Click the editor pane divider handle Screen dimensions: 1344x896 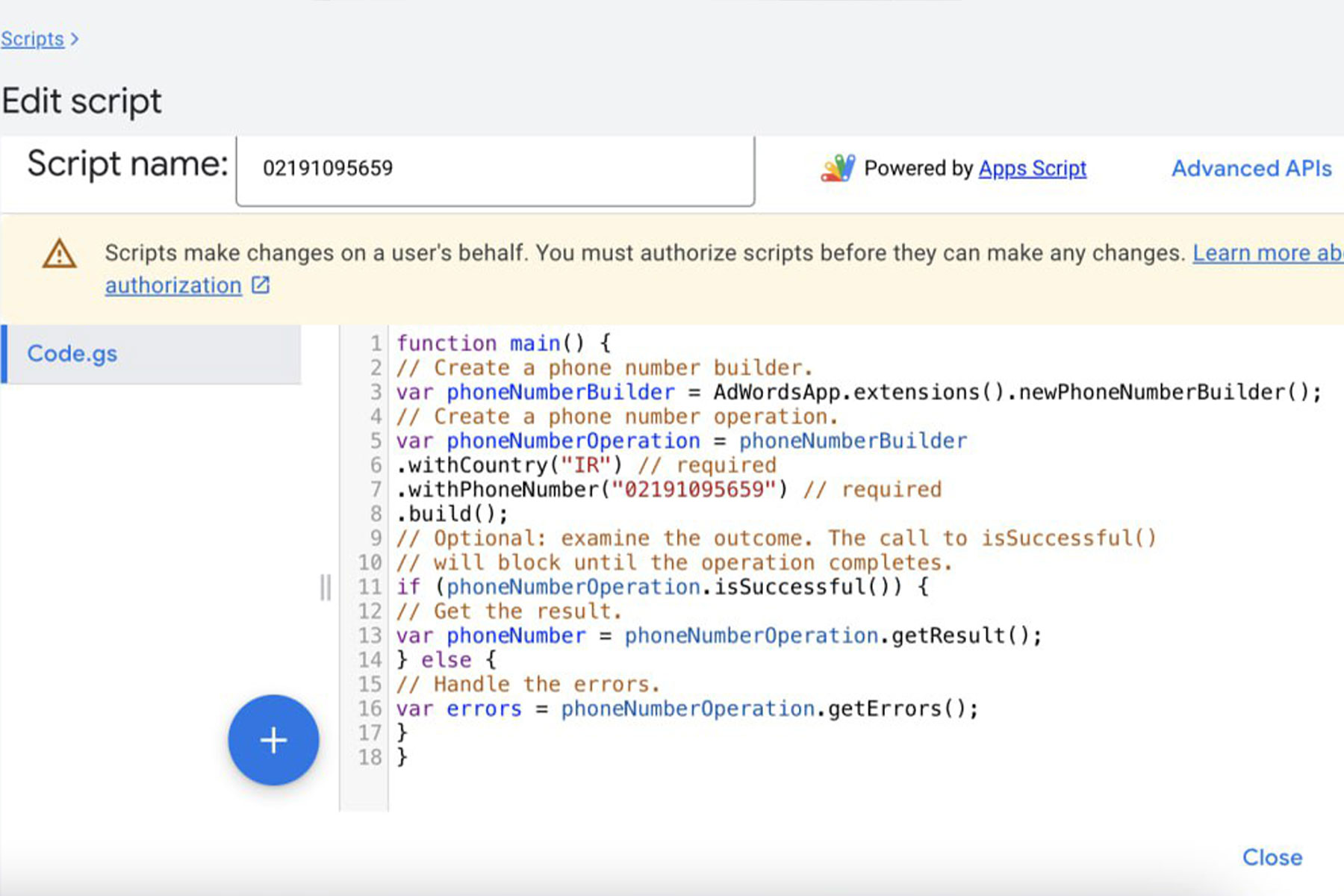click(326, 588)
